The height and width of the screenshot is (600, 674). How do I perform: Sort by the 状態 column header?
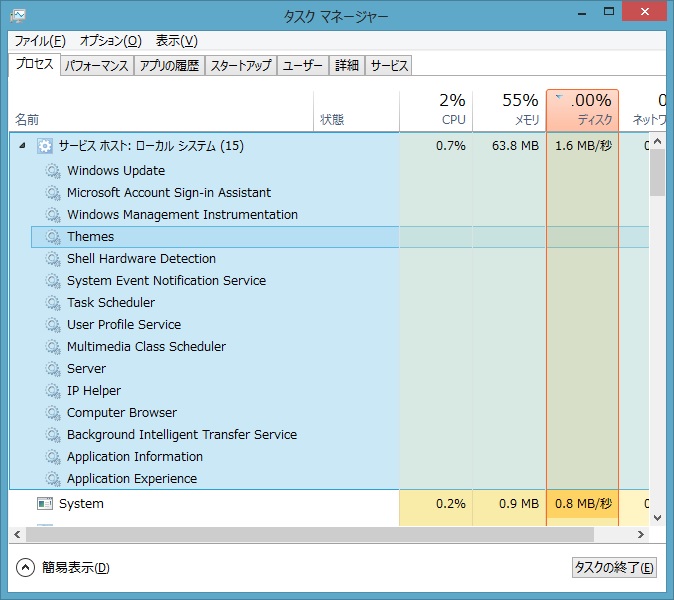pos(356,111)
